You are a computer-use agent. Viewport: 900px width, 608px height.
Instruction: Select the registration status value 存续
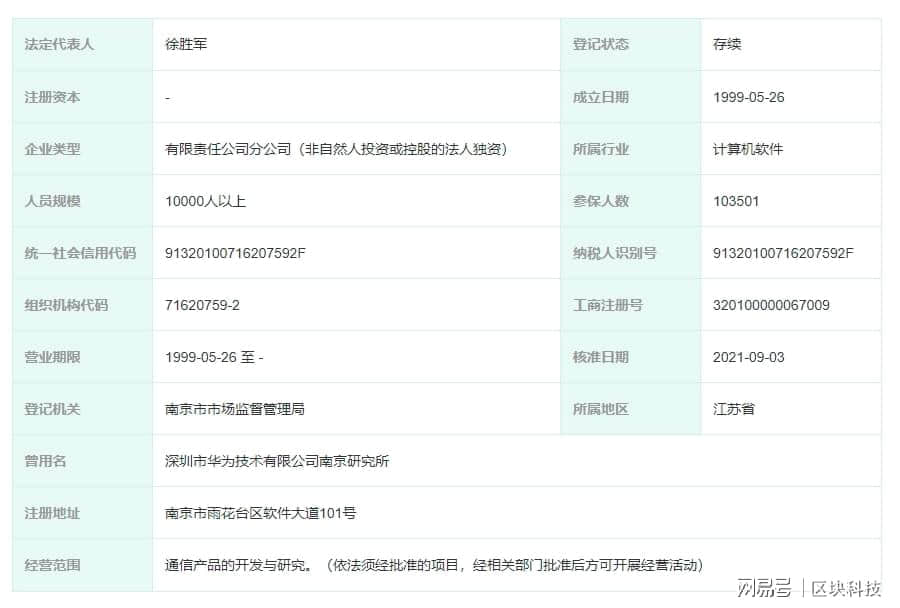point(727,44)
